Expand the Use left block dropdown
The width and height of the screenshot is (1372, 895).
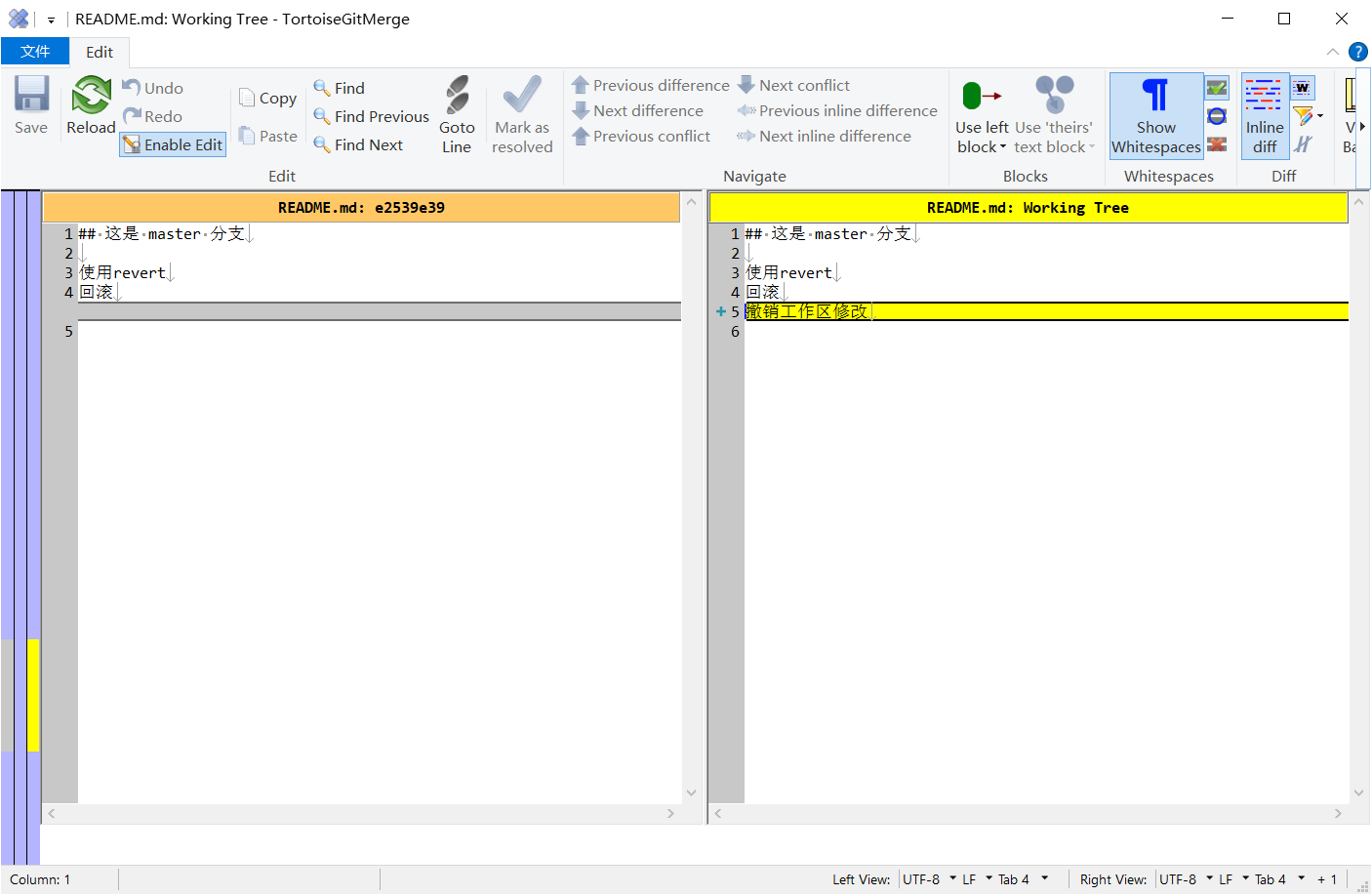982,147
